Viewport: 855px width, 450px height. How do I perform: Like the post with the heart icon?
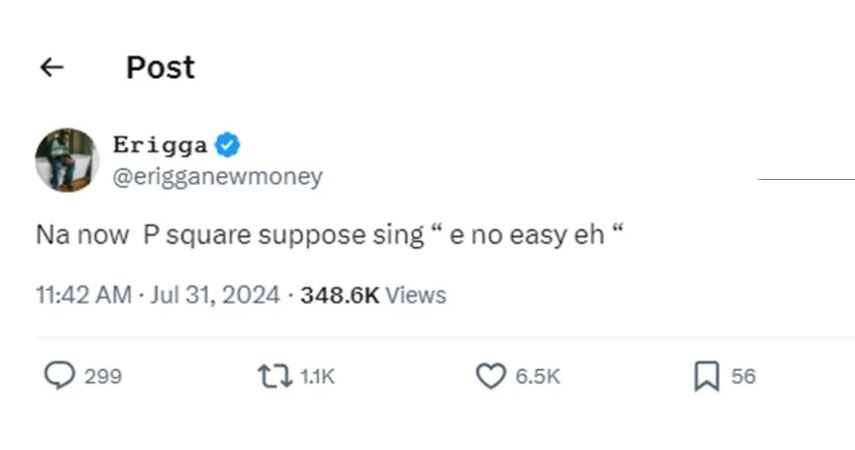490,376
